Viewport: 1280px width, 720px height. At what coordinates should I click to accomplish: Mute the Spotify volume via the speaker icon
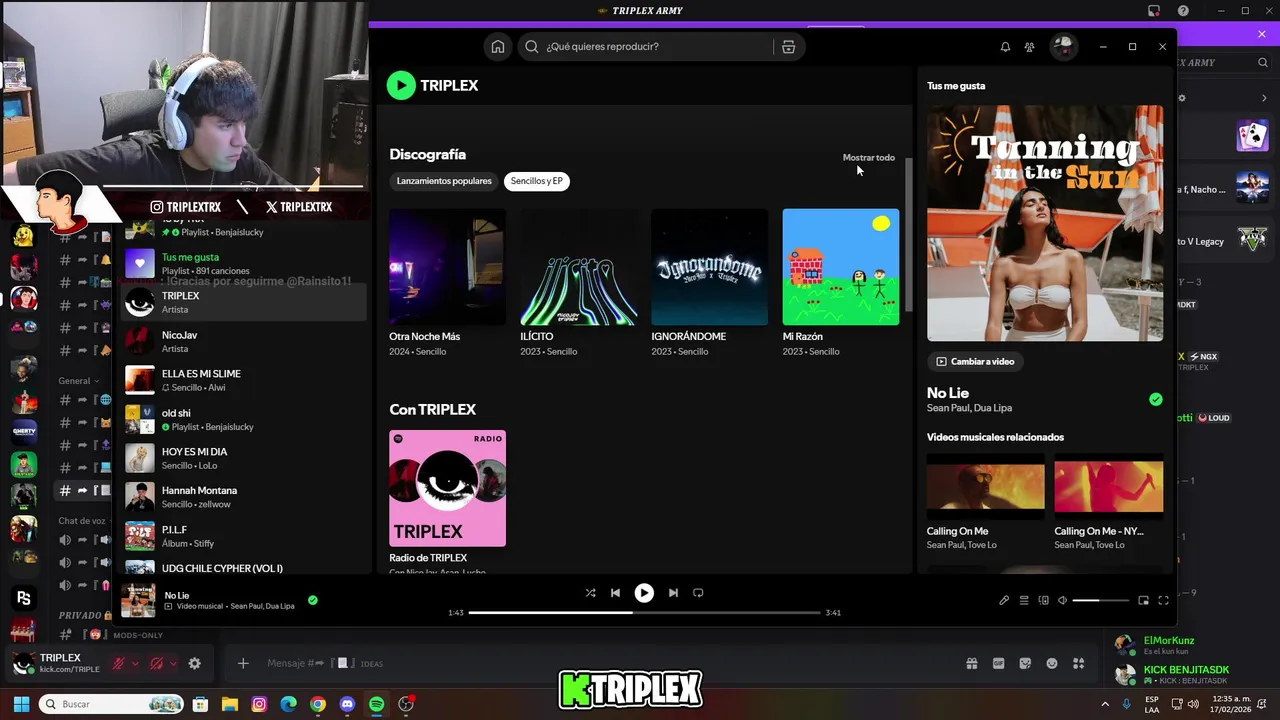(1062, 600)
